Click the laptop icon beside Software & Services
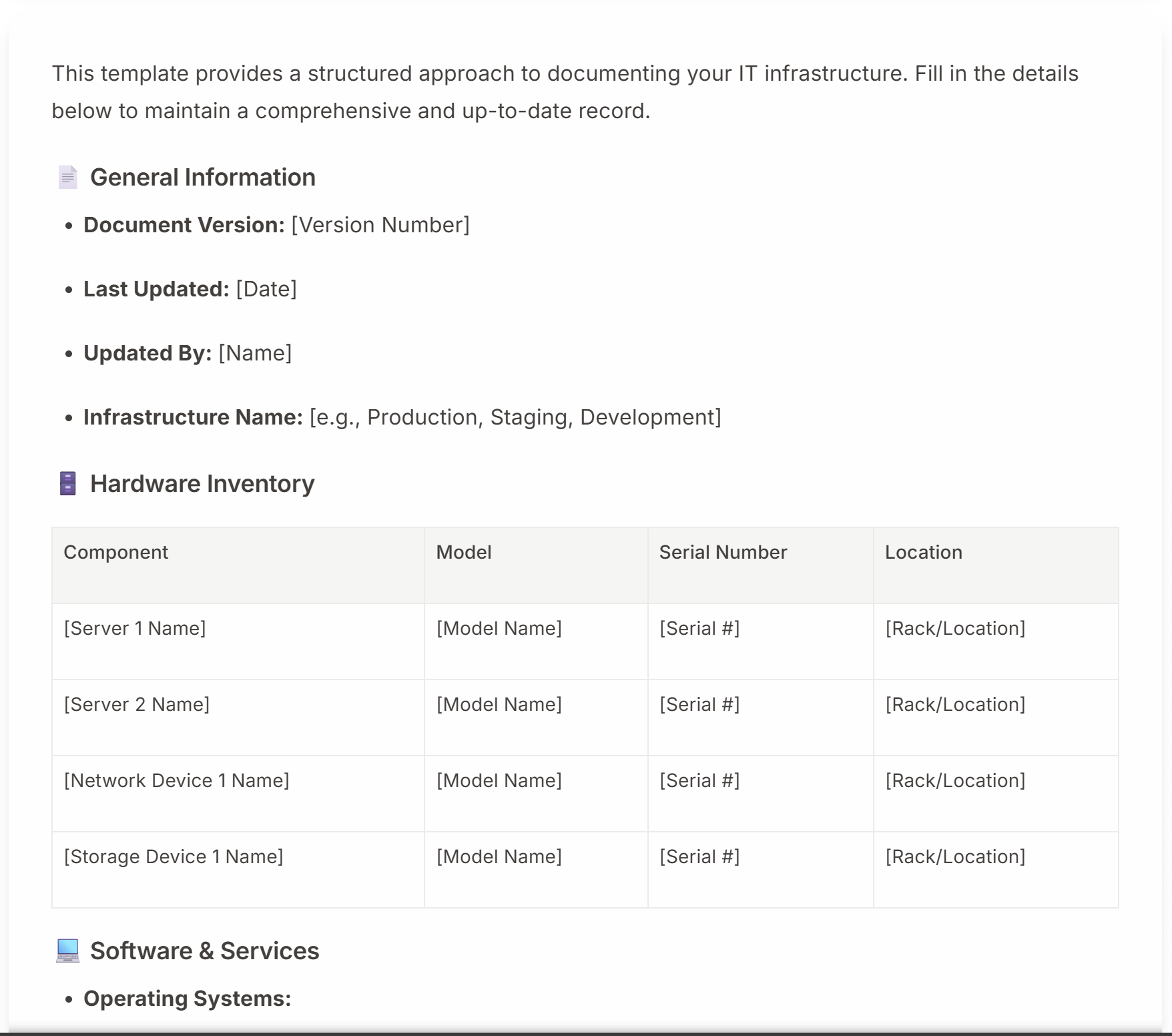The height and width of the screenshot is (1036, 1172). [67, 951]
